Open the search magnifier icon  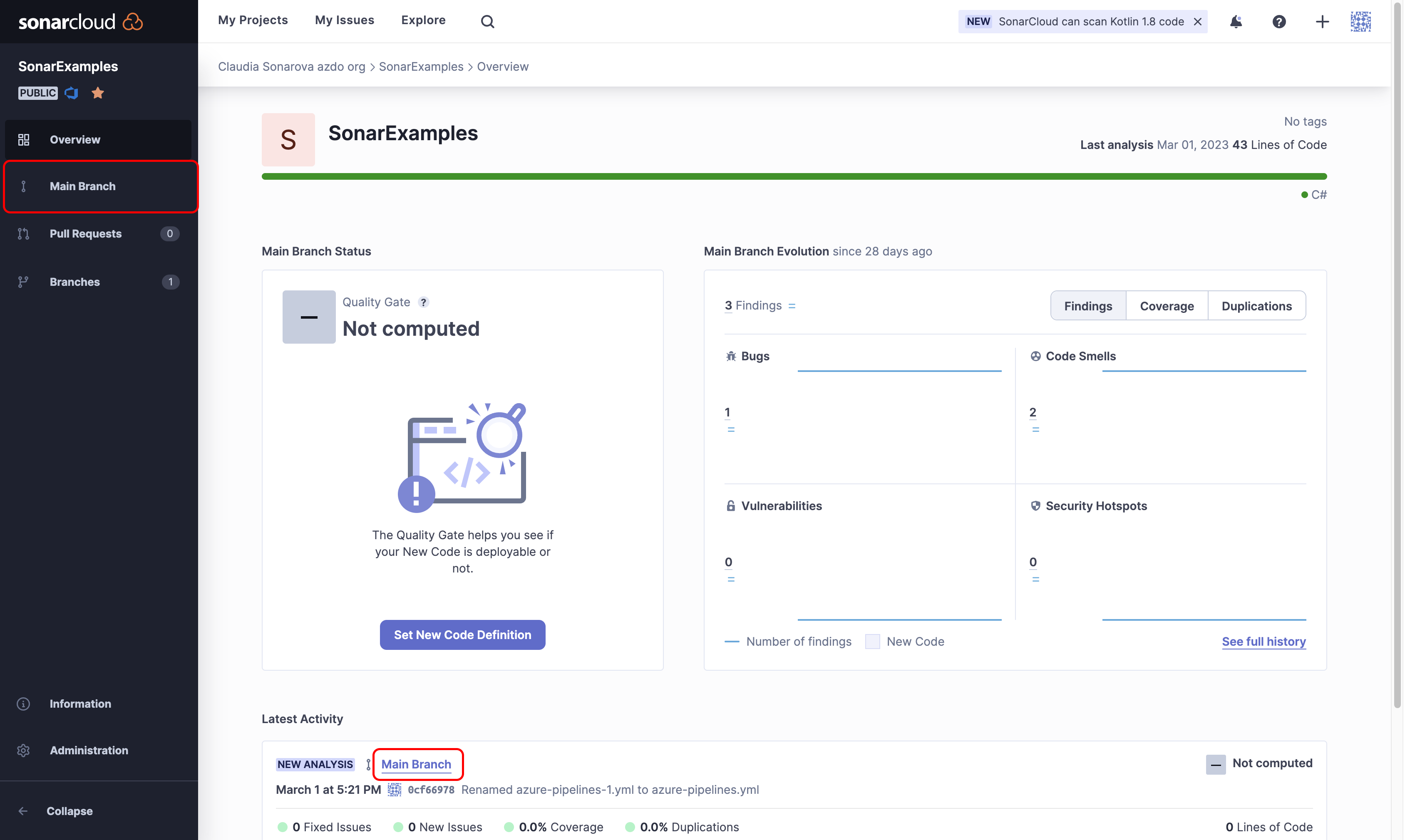point(487,22)
